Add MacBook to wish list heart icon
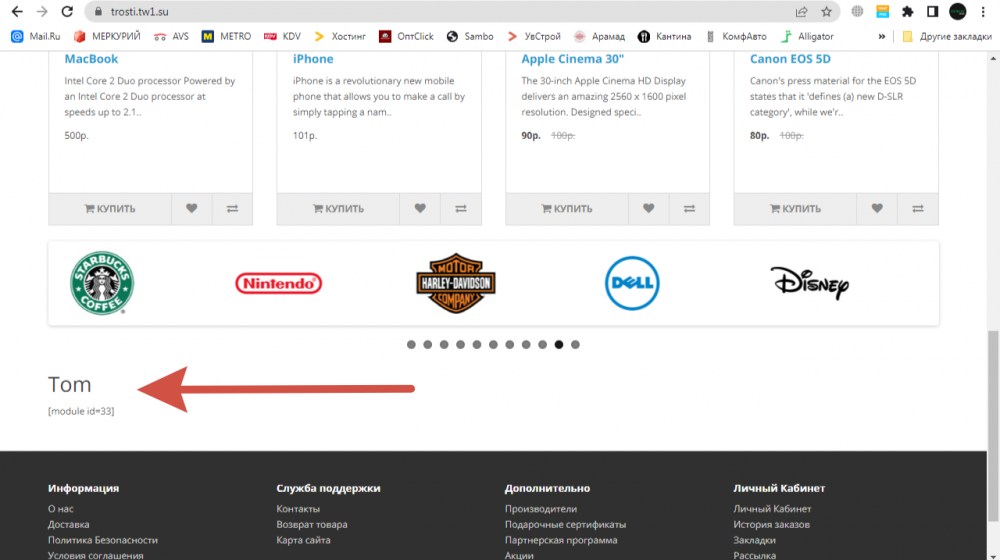1000x560 pixels. (x=191, y=209)
